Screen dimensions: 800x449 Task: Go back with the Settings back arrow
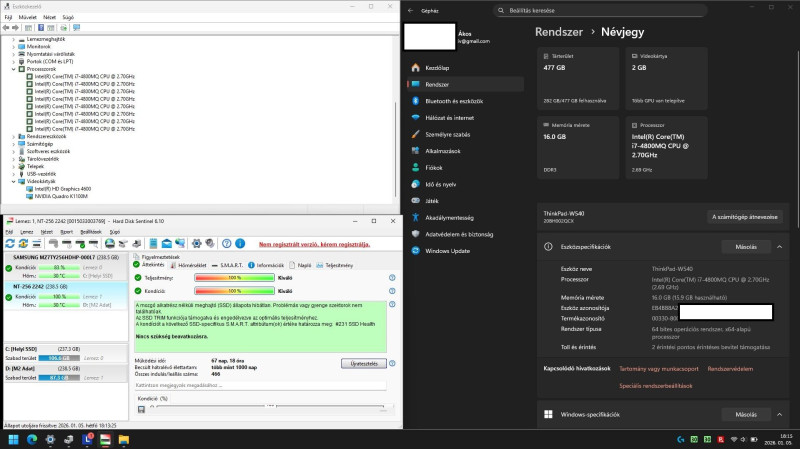point(411,10)
